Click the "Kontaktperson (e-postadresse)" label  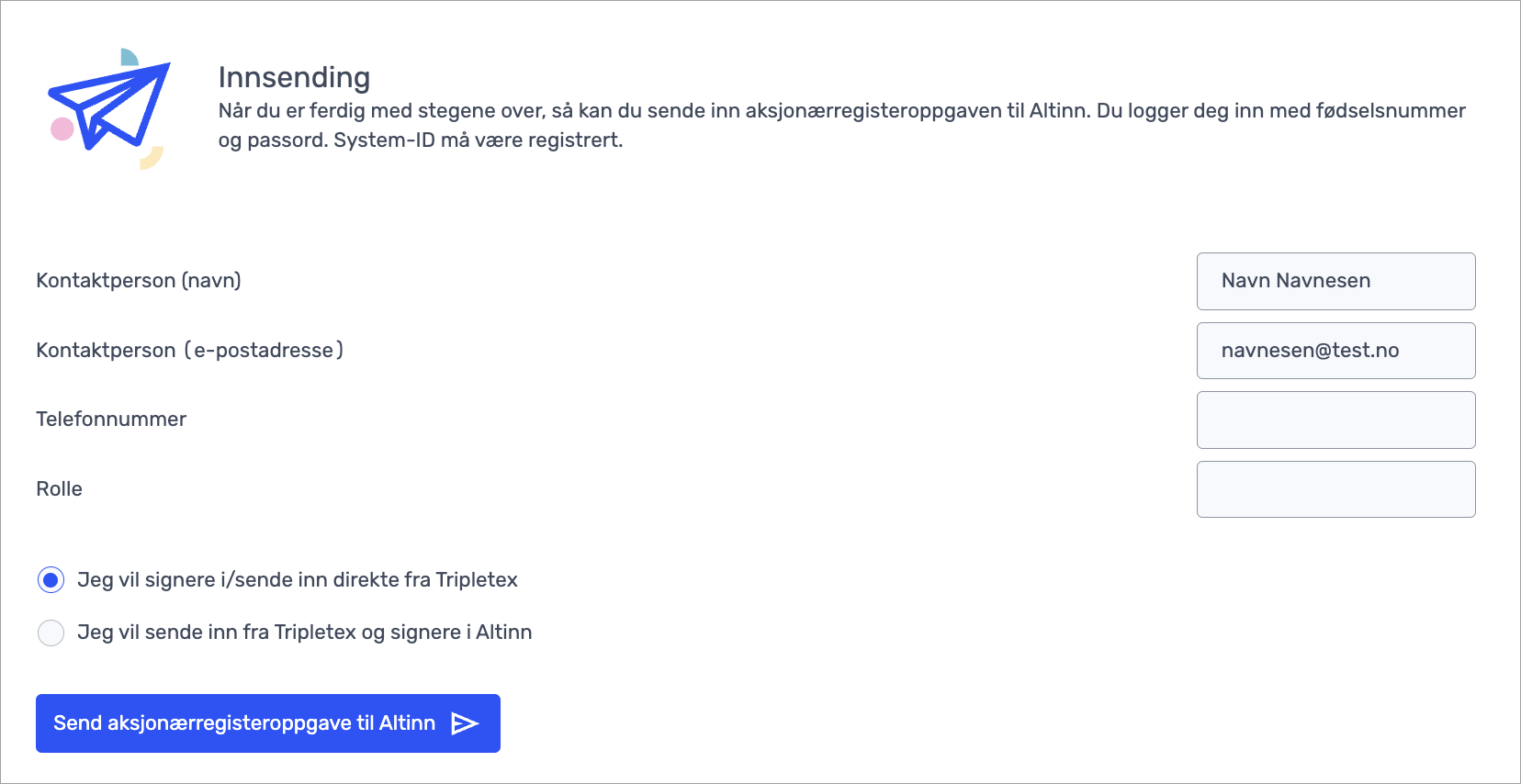[189, 351]
